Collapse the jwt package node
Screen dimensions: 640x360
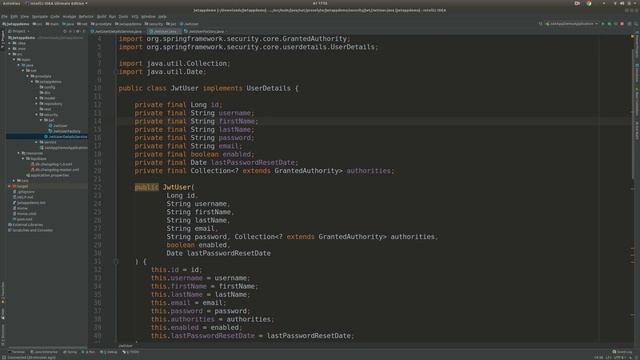41,120
